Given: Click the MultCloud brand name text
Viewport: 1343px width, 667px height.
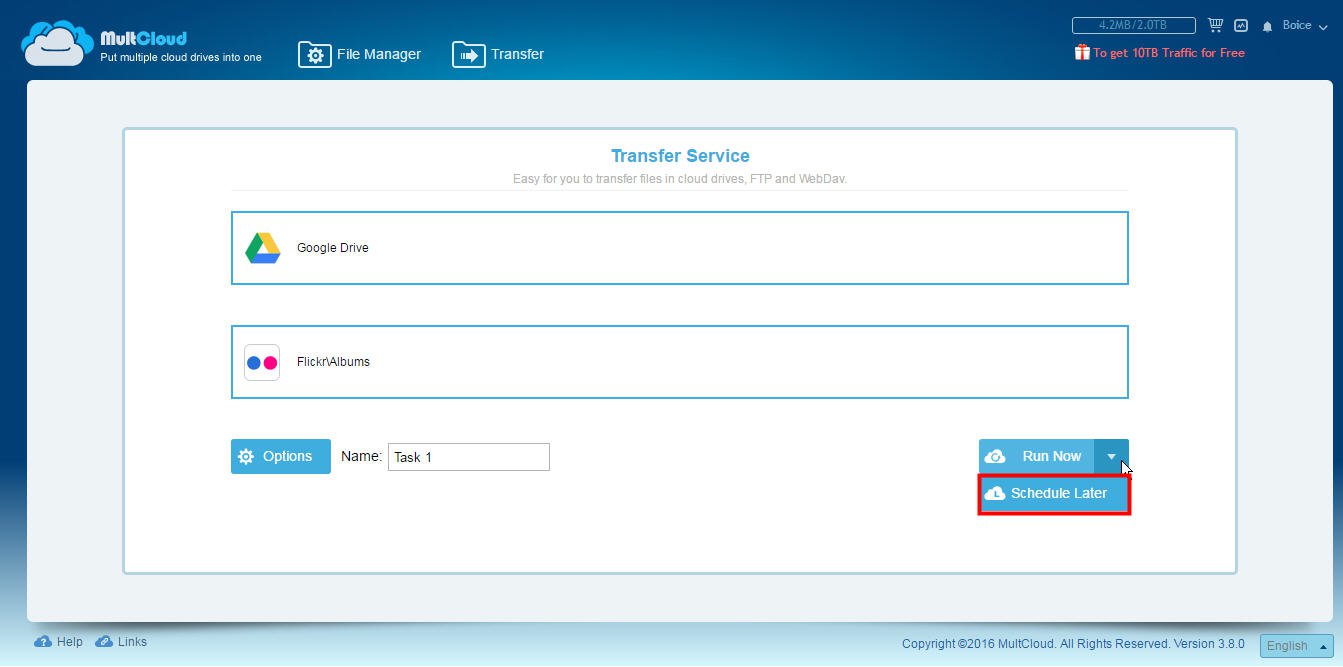Looking at the screenshot, I should point(143,38).
